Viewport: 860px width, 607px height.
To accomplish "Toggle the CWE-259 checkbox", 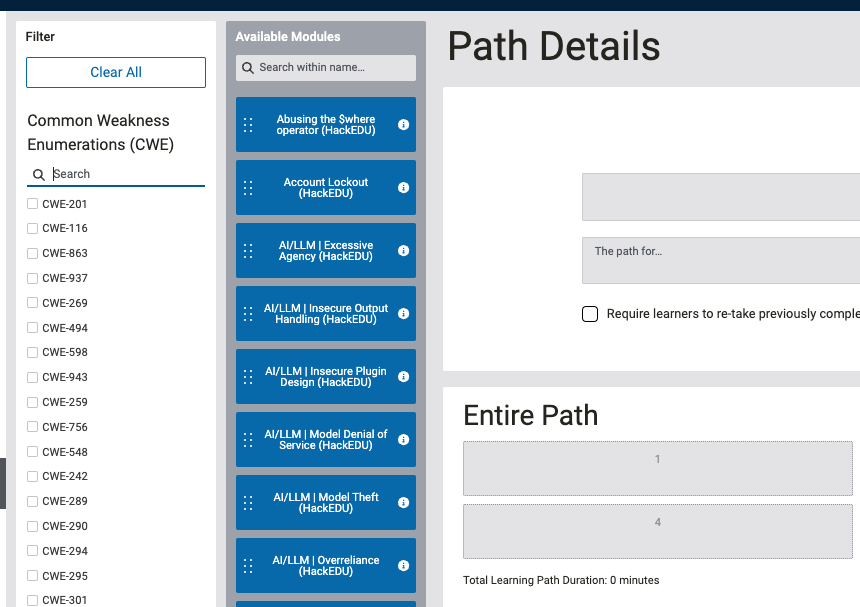I will point(32,402).
